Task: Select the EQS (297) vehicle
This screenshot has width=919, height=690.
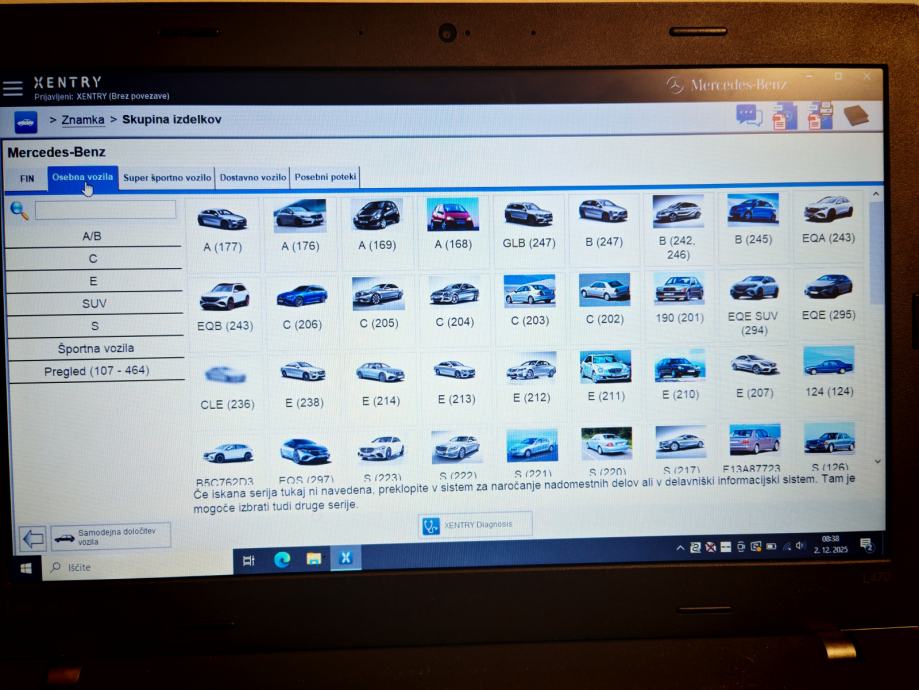Action: 305,461
